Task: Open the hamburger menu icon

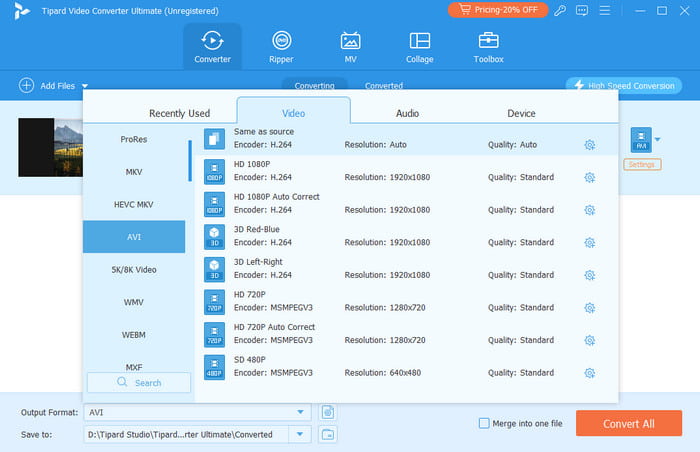Action: tap(604, 10)
